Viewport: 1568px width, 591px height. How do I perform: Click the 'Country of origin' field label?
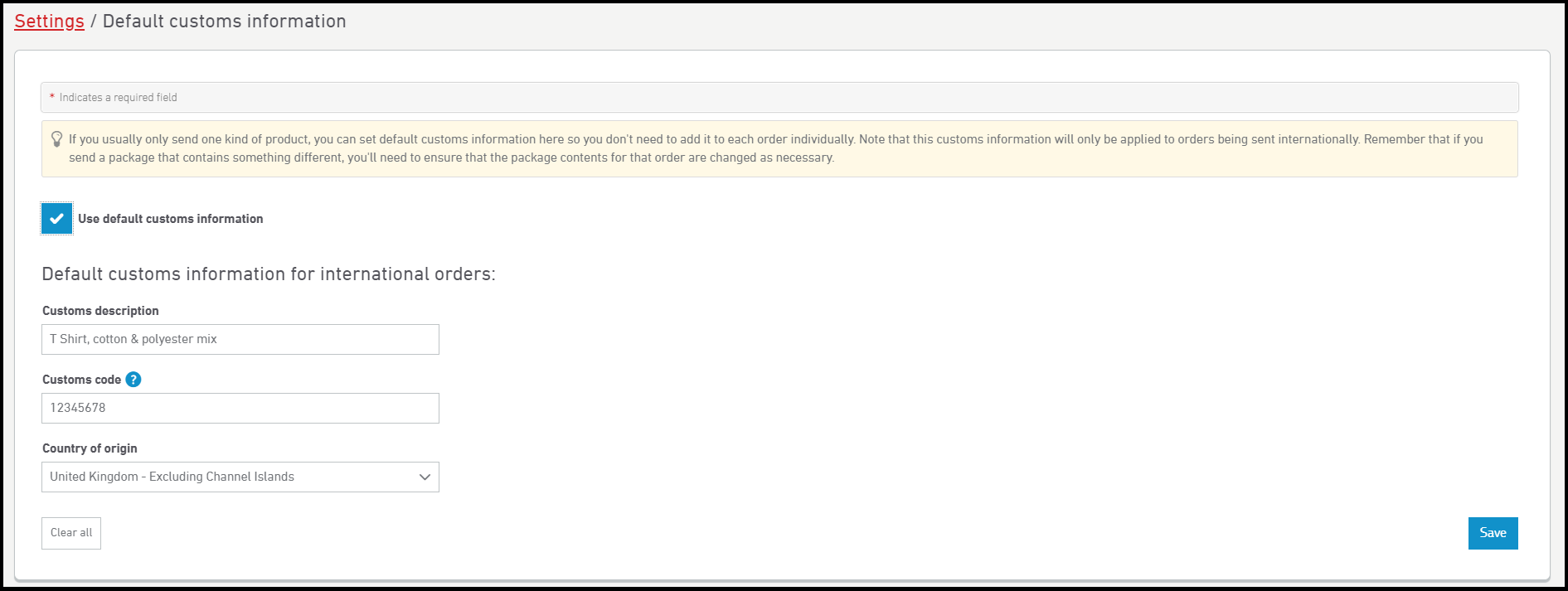click(x=90, y=448)
